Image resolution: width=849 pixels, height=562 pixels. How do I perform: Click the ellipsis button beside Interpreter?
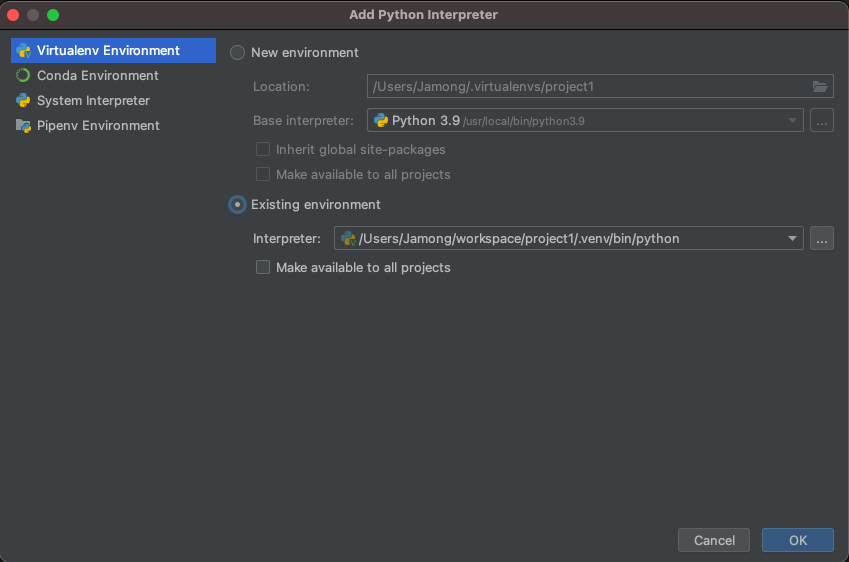click(x=821, y=238)
